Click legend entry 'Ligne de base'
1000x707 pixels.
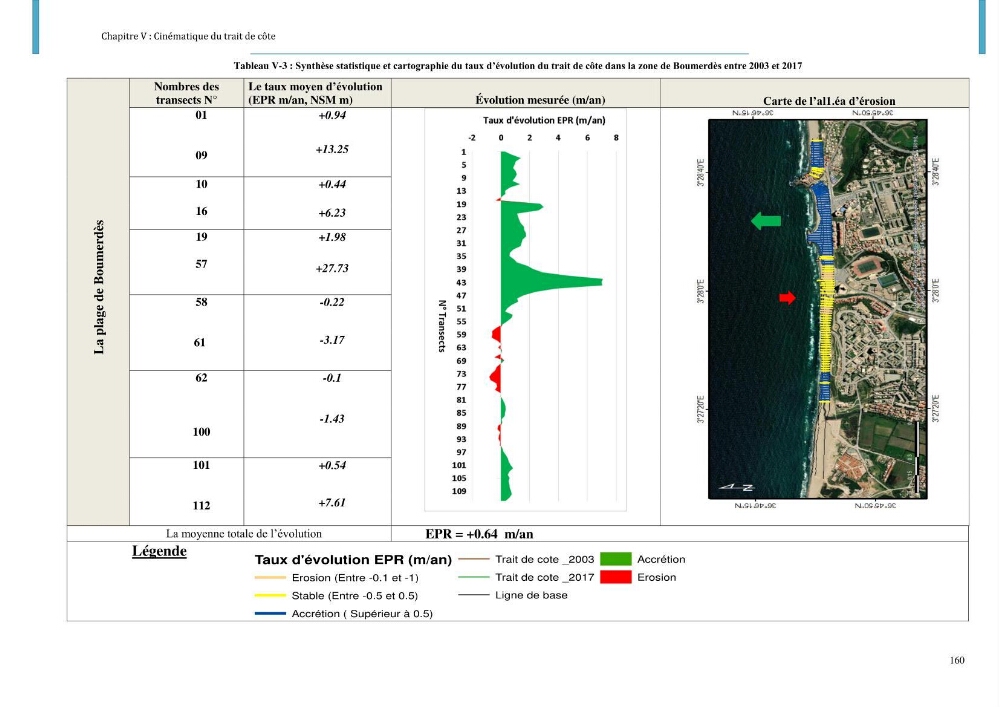531,595
